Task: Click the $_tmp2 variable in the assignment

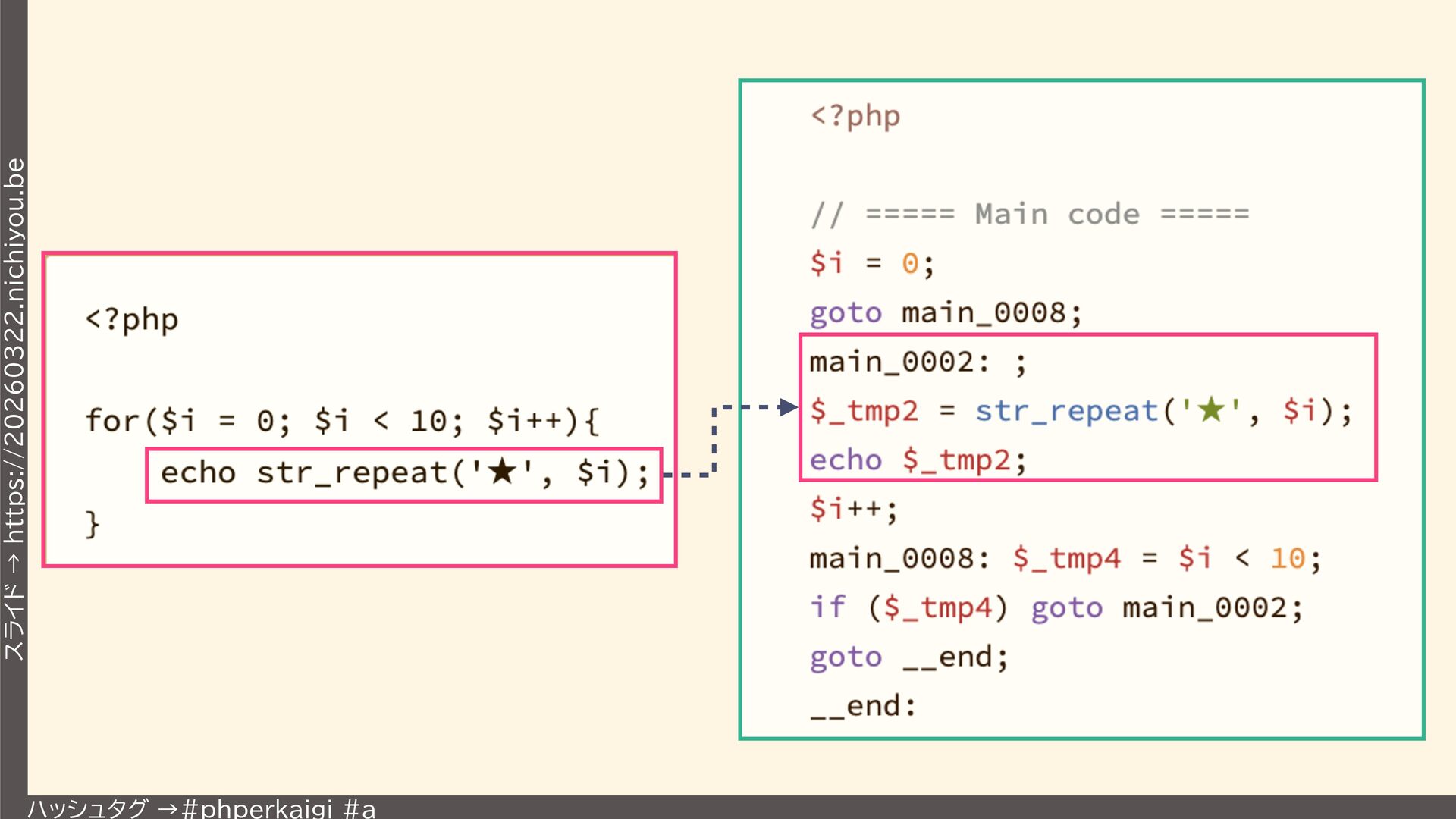Action: point(864,411)
